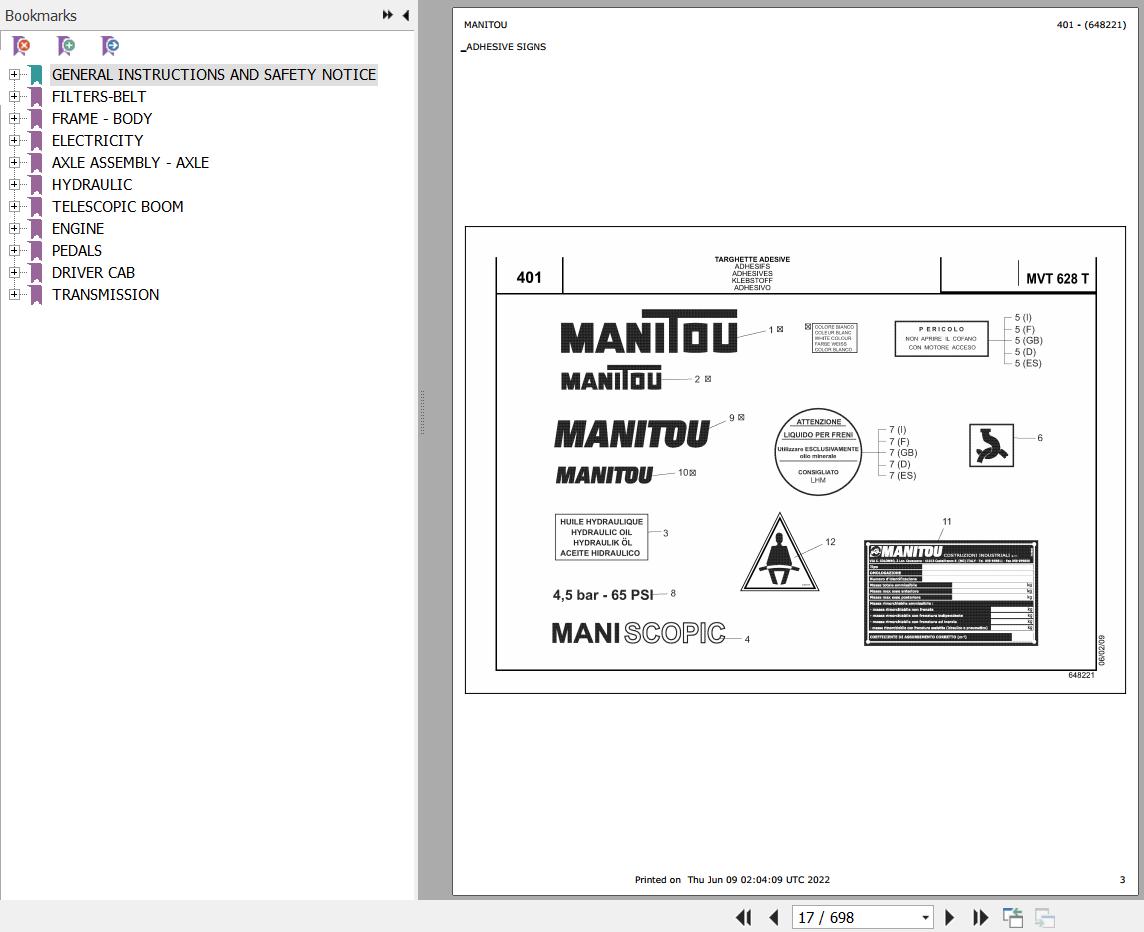Image resolution: width=1144 pixels, height=932 pixels.
Task: Click the 401 - (648221) header reference
Action: tap(1091, 25)
